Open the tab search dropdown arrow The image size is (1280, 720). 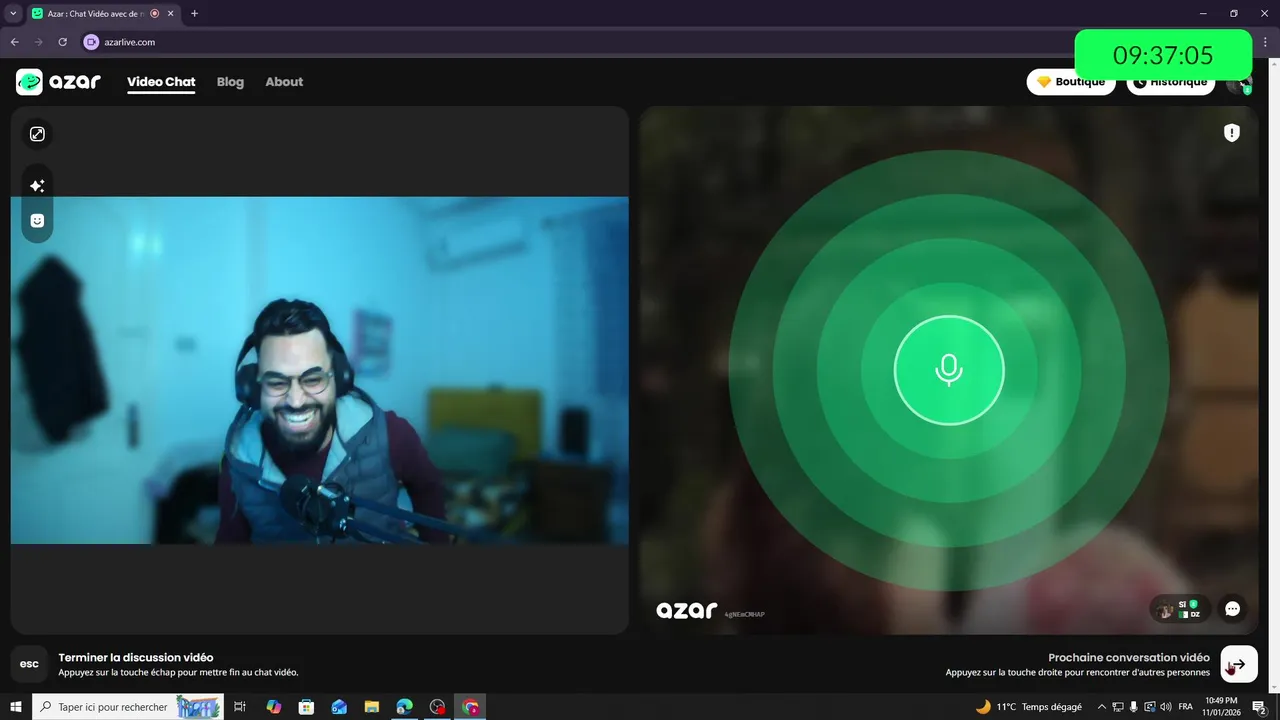pyautogui.click(x=13, y=13)
